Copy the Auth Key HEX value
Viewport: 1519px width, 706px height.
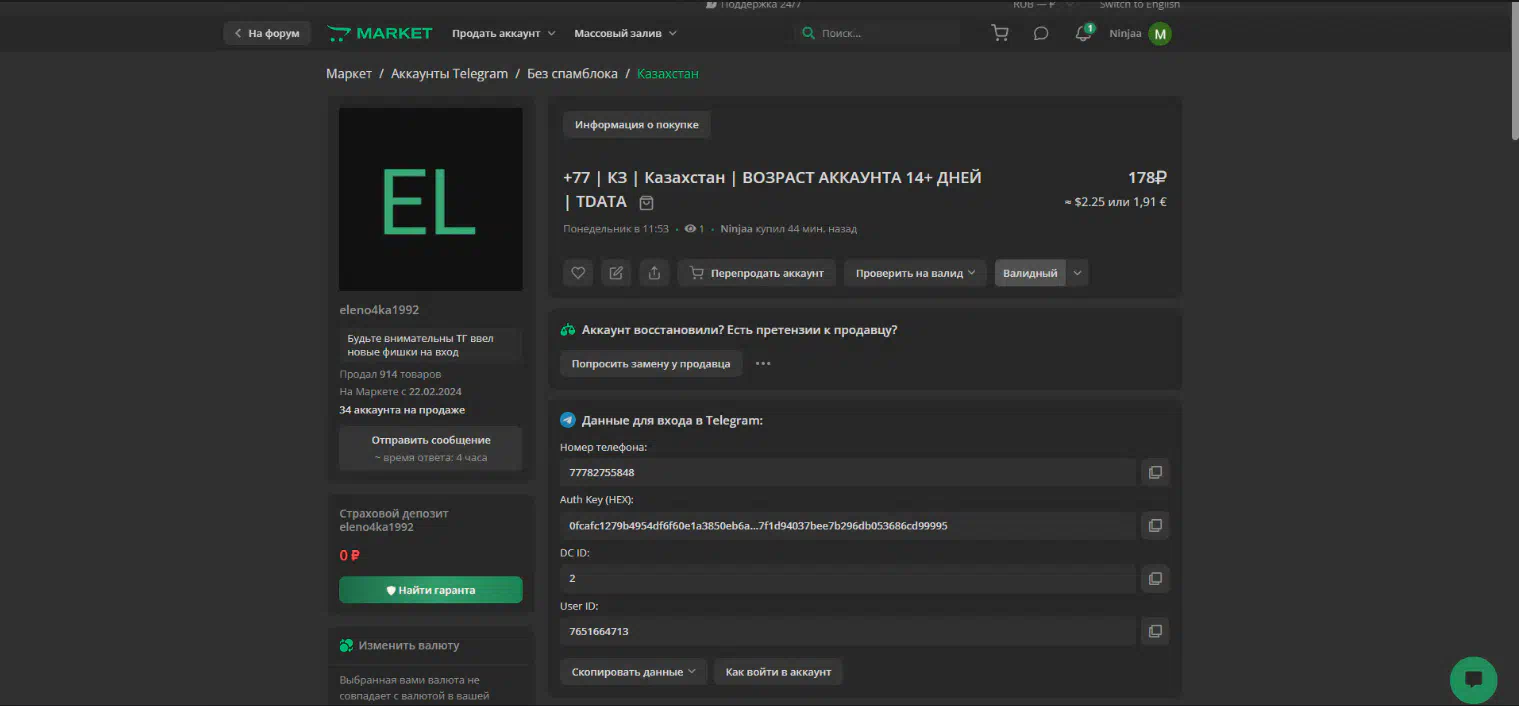[1155, 525]
